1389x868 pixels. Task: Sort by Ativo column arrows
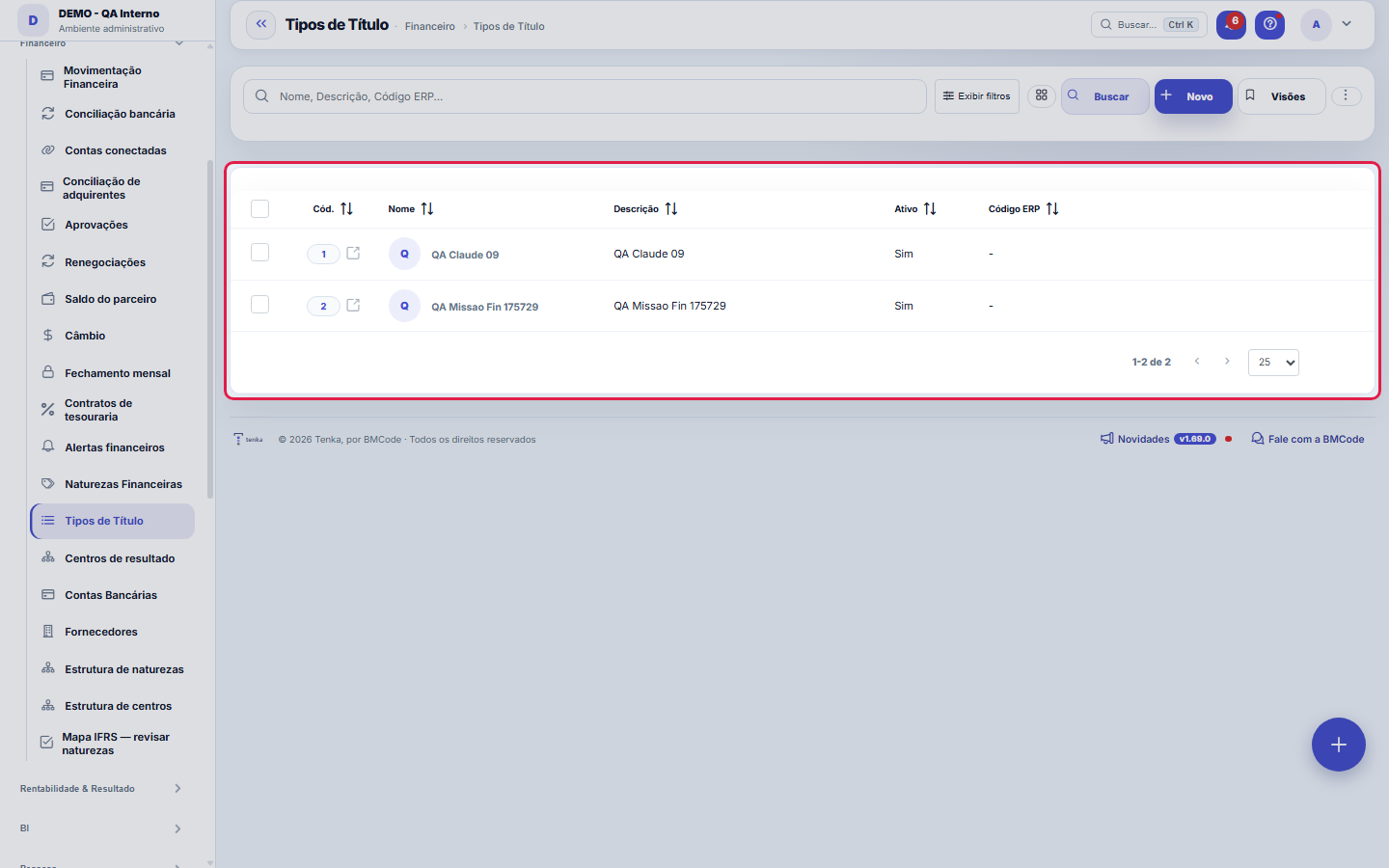click(x=930, y=209)
